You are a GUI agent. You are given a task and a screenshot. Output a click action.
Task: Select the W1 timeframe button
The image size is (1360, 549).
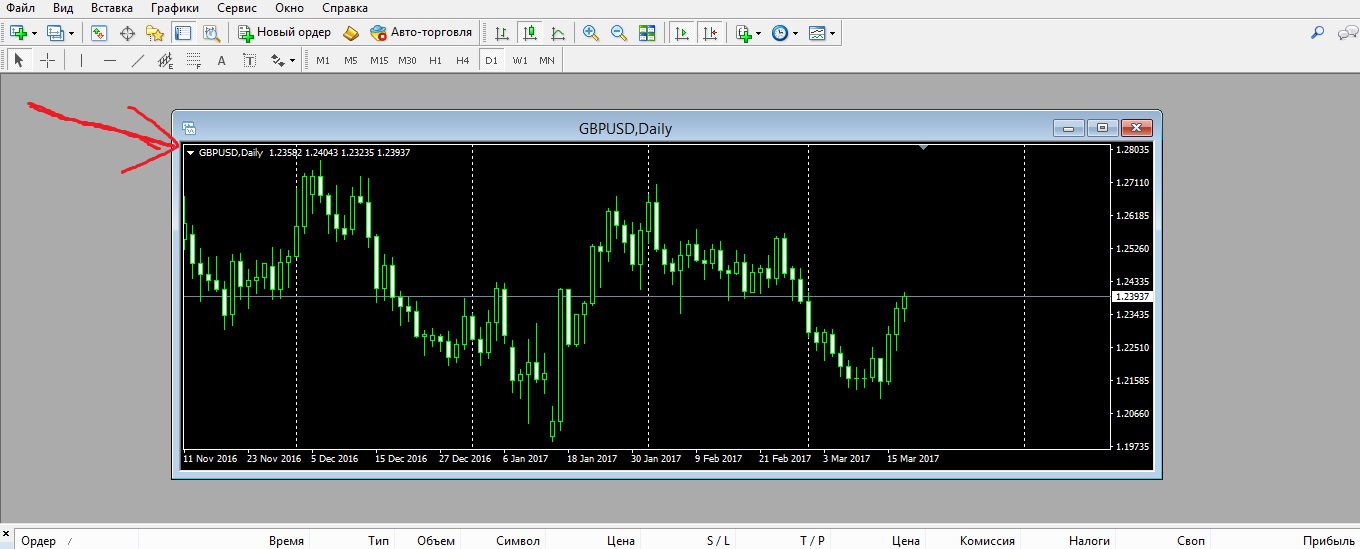click(x=520, y=60)
